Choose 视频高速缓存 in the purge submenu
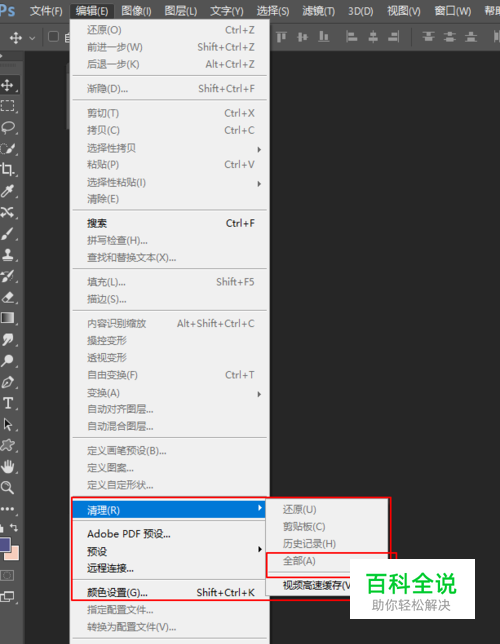The height and width of the screenshot is (644, 500). point(309,585)
